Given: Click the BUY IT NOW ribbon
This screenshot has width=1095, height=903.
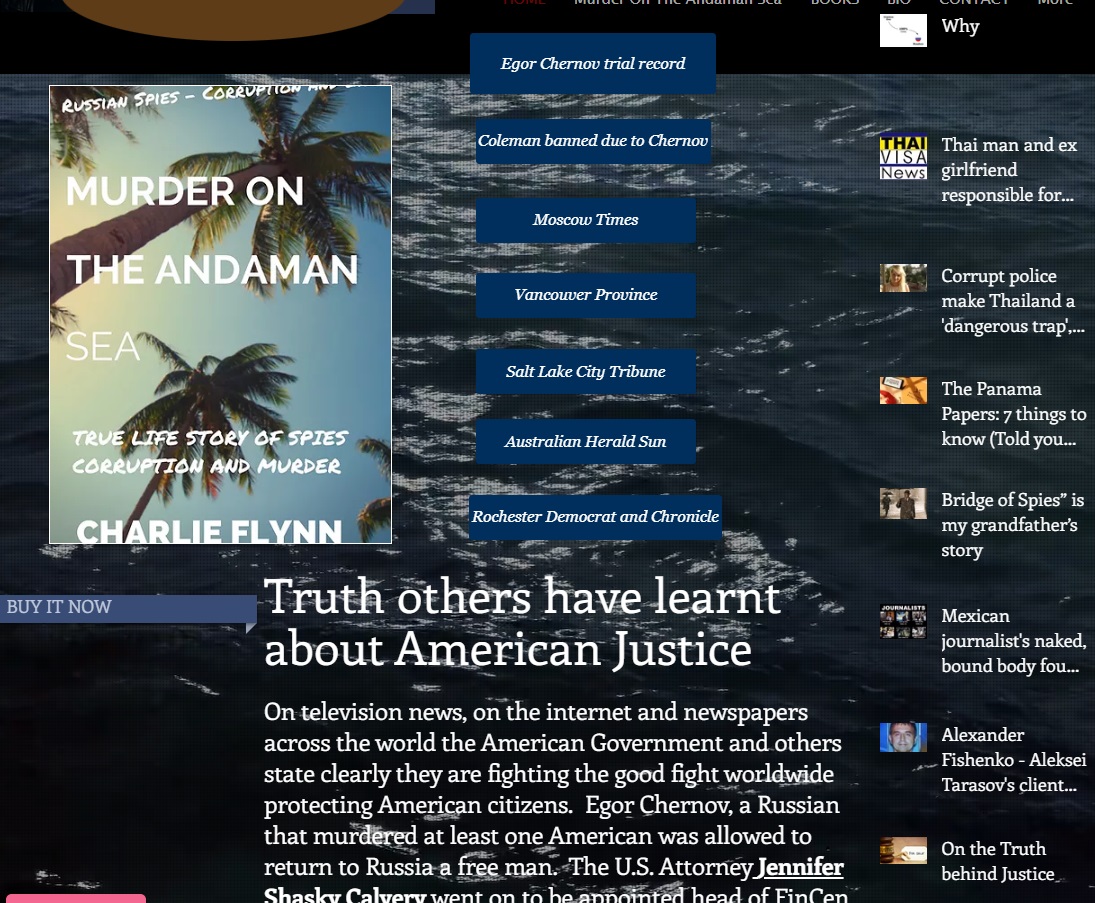Looking at the screenshot, I should pos(128,608).
